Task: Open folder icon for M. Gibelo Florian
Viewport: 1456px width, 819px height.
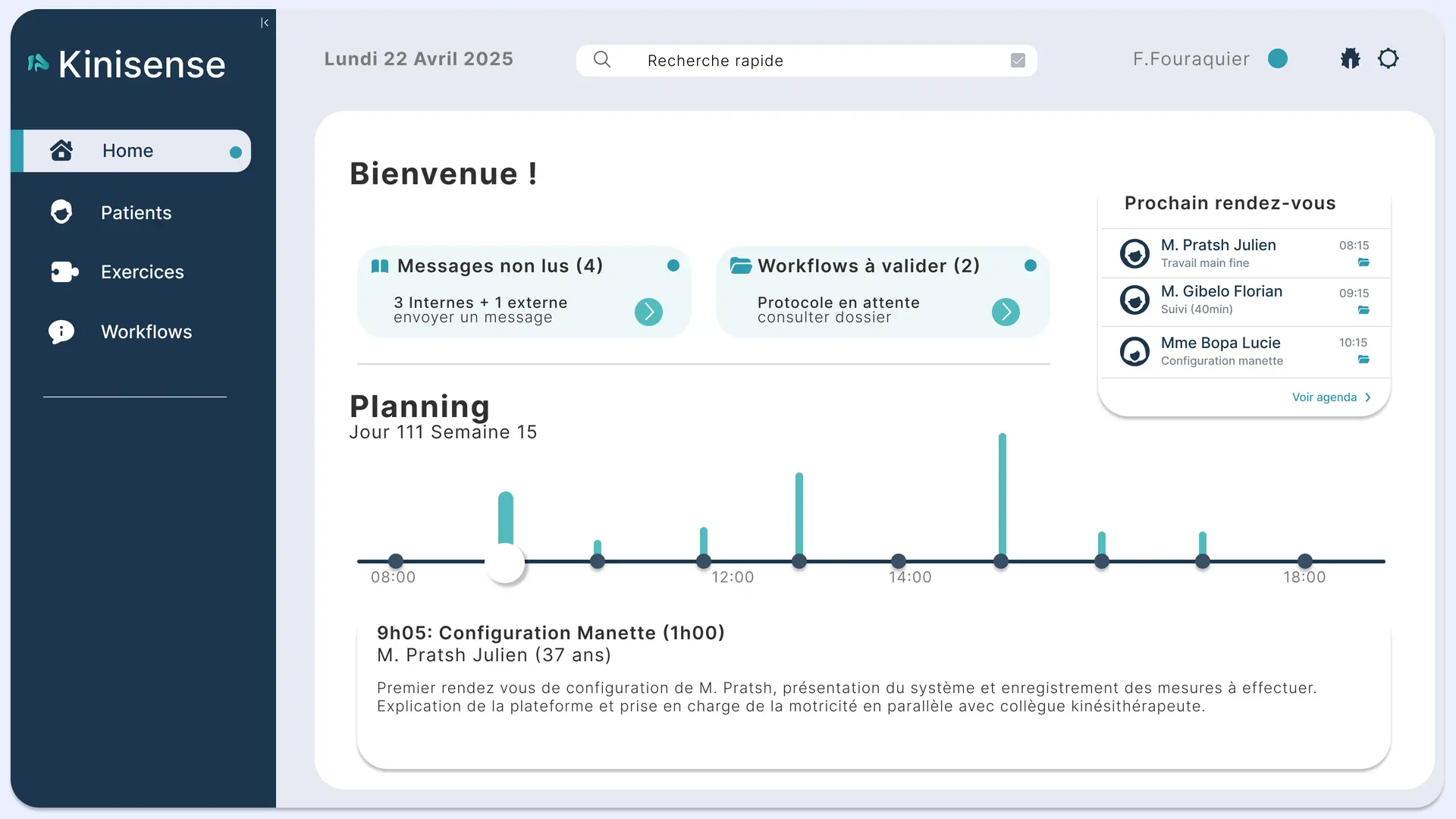Action: [x=1363, y=309]
